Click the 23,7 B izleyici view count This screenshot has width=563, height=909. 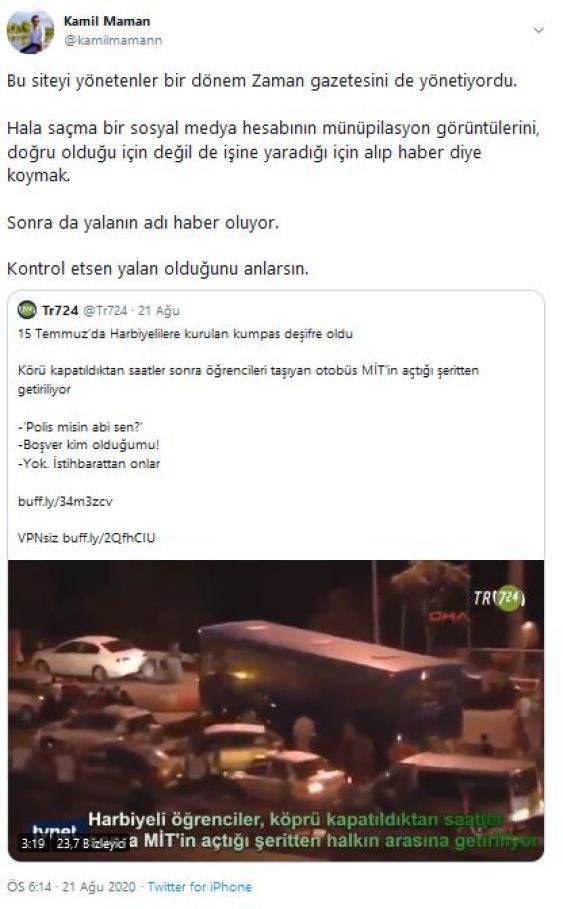click(90, 843)
